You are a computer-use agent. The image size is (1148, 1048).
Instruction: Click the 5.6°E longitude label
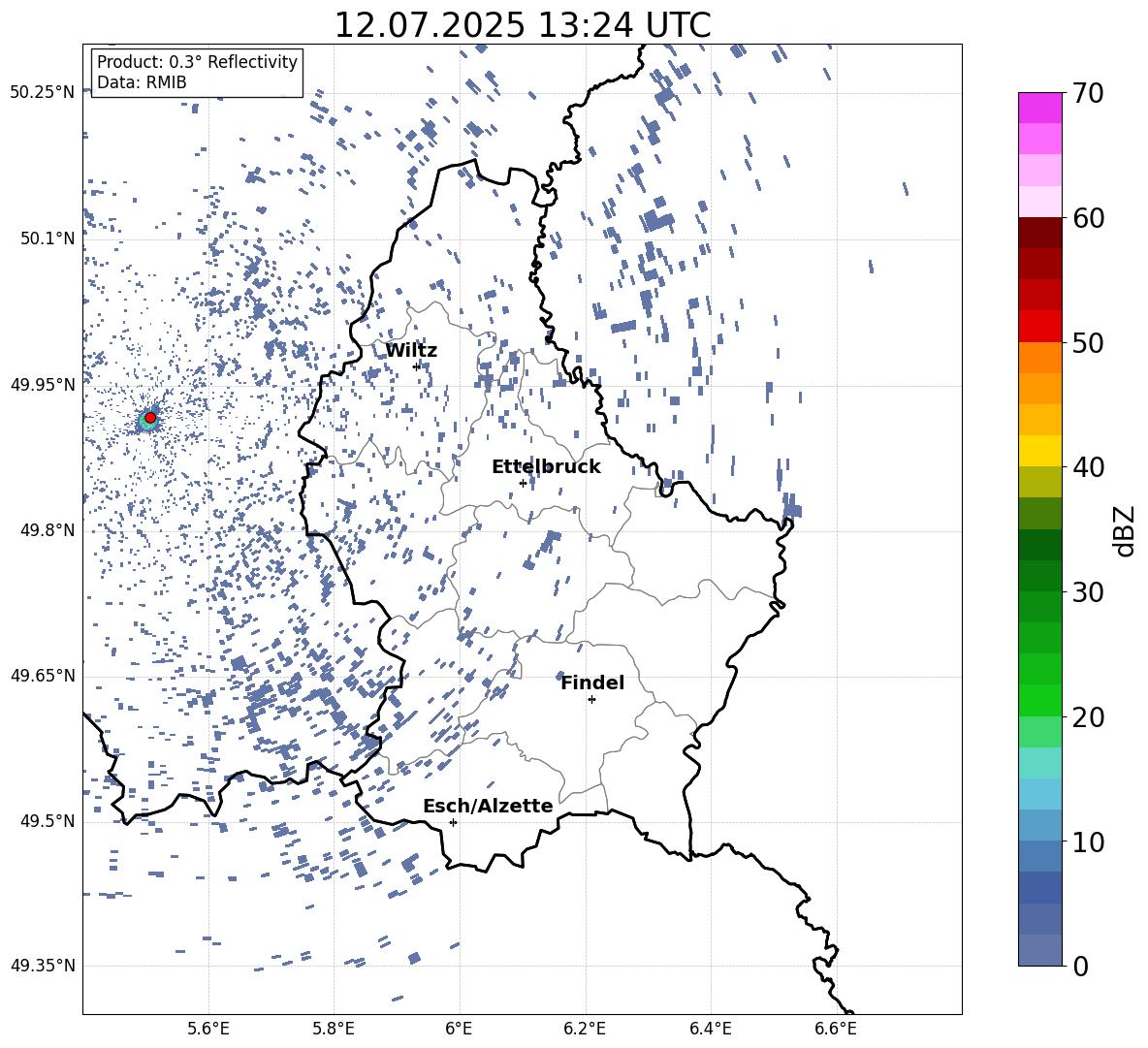click(208, 1029)
